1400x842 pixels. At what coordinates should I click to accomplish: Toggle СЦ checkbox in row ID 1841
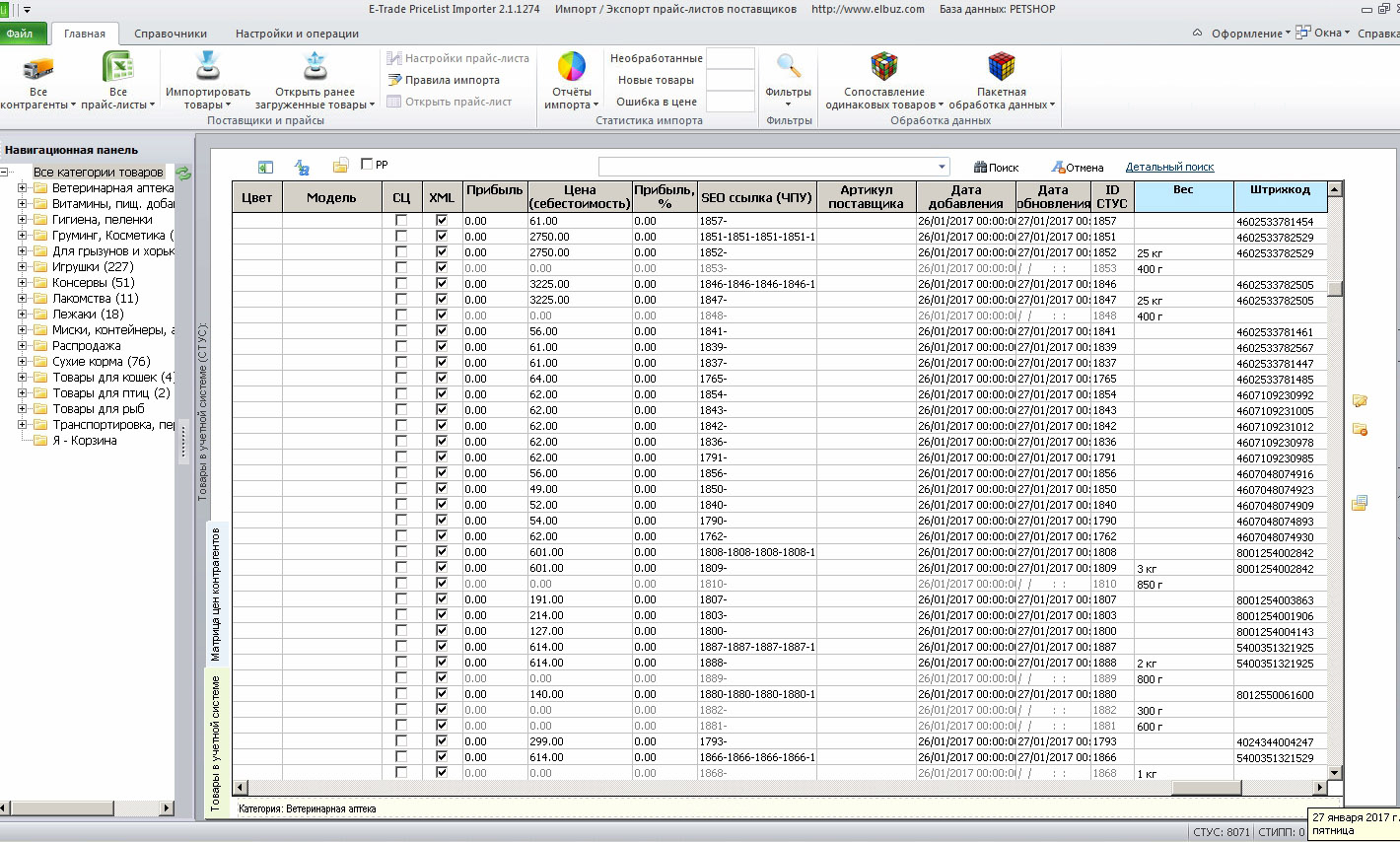tap(400, 331)
